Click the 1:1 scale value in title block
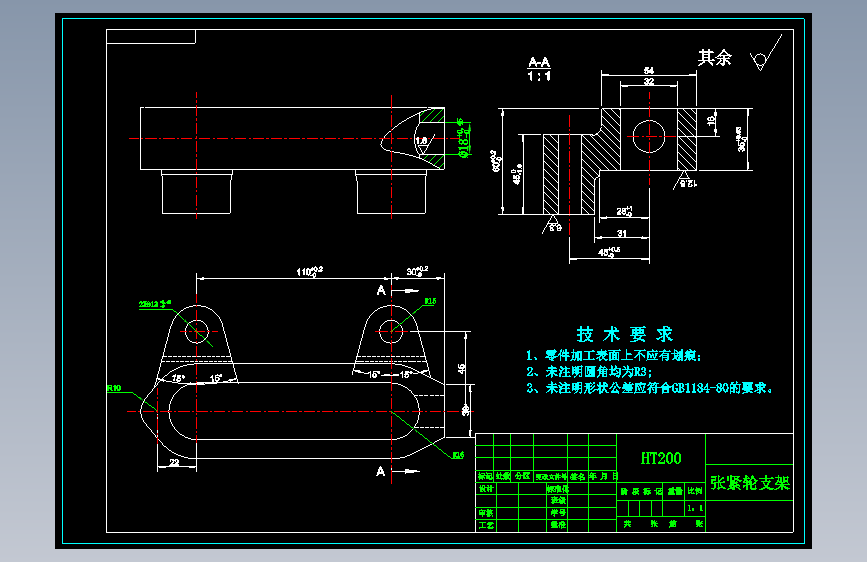This screenshot has width=867, height=562. coord(695,508)
